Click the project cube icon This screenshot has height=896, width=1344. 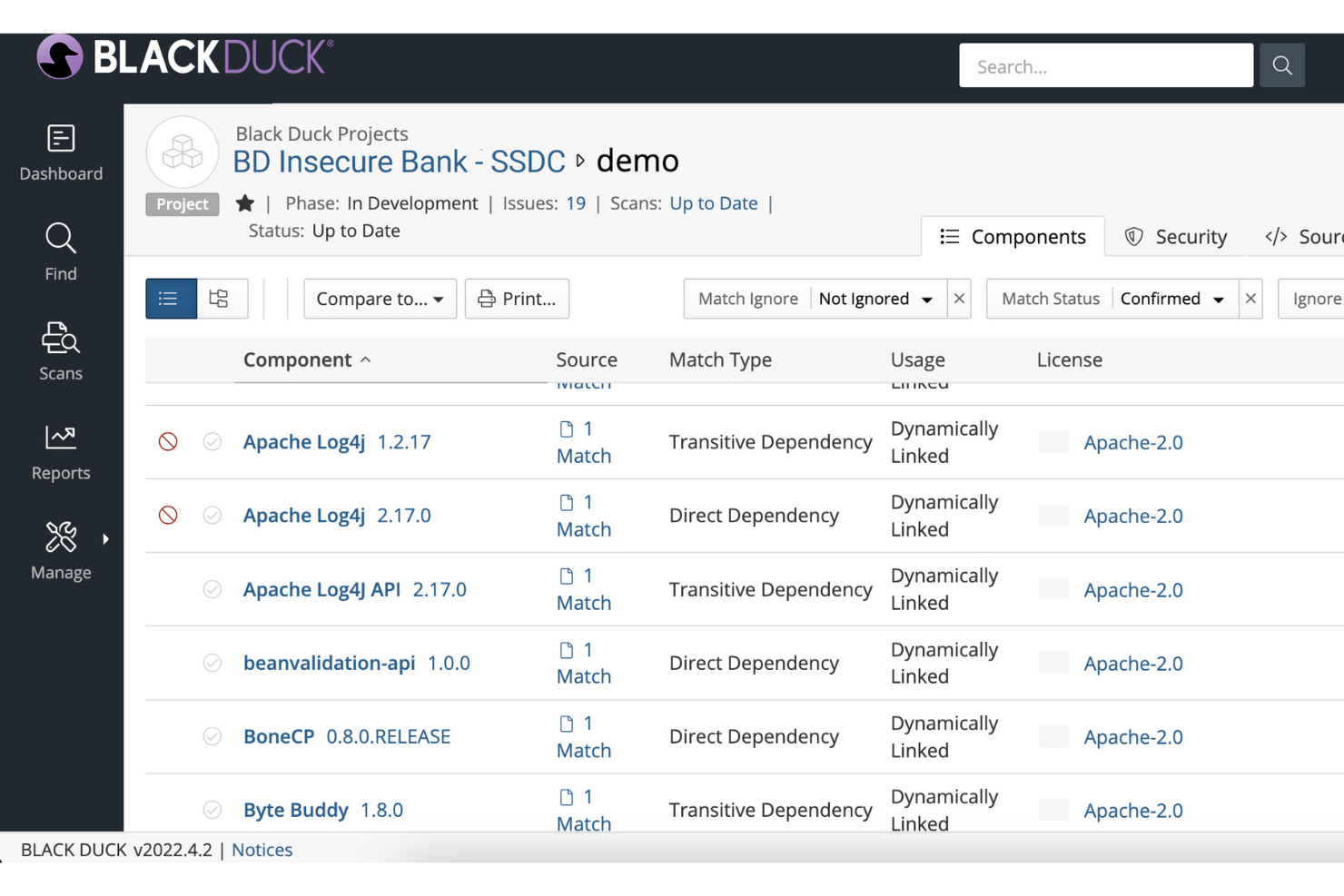[x=183, y=152]
